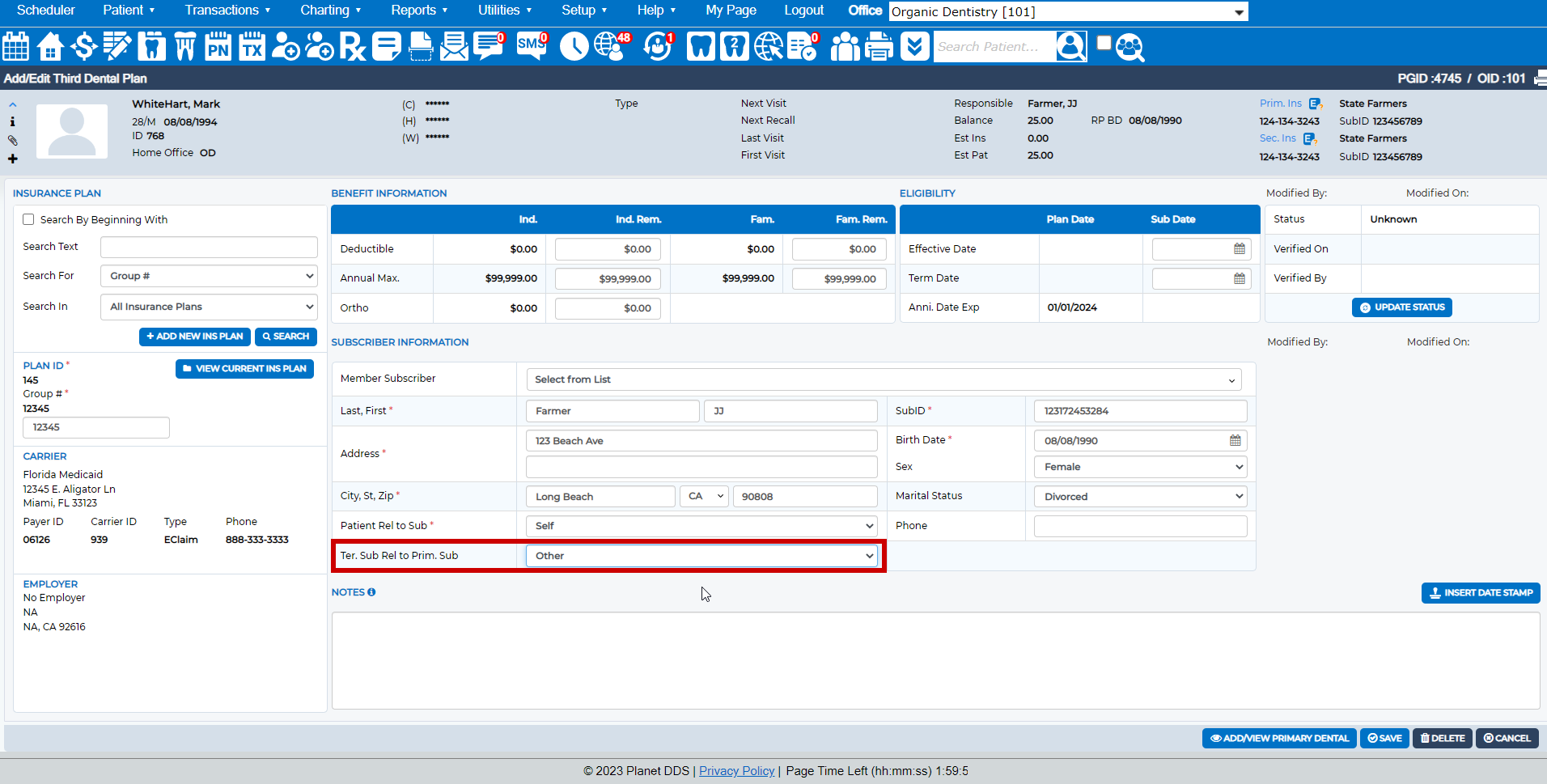Click the SEARCH button for insurance plans
The height and width of the screenshot is (784, 1547).
(x=286, y=337)
